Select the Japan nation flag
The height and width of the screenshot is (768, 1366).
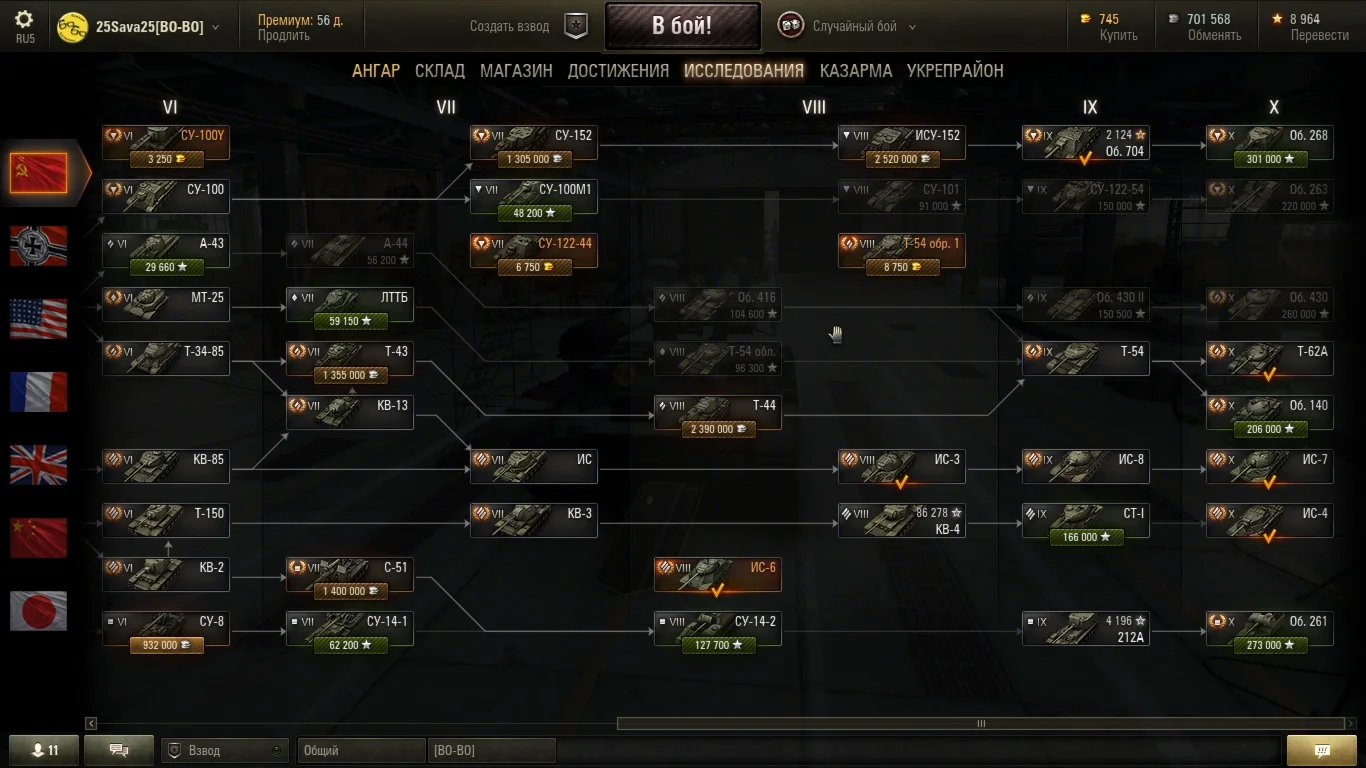click(x=39, y=611)
